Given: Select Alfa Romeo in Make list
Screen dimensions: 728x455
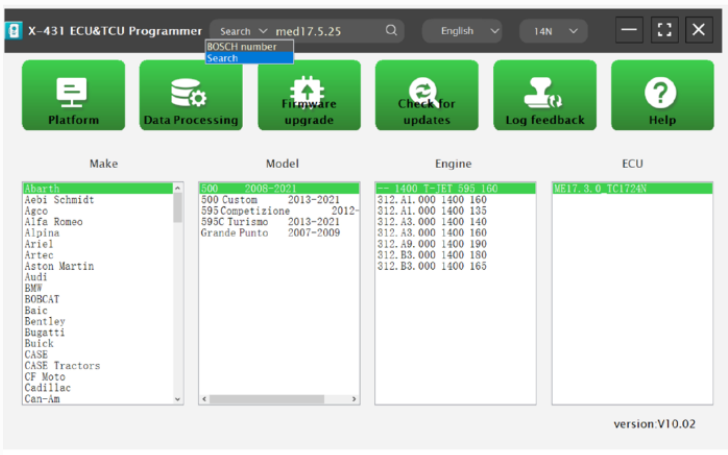Looking at the screenshot, I should pos(53,222).
